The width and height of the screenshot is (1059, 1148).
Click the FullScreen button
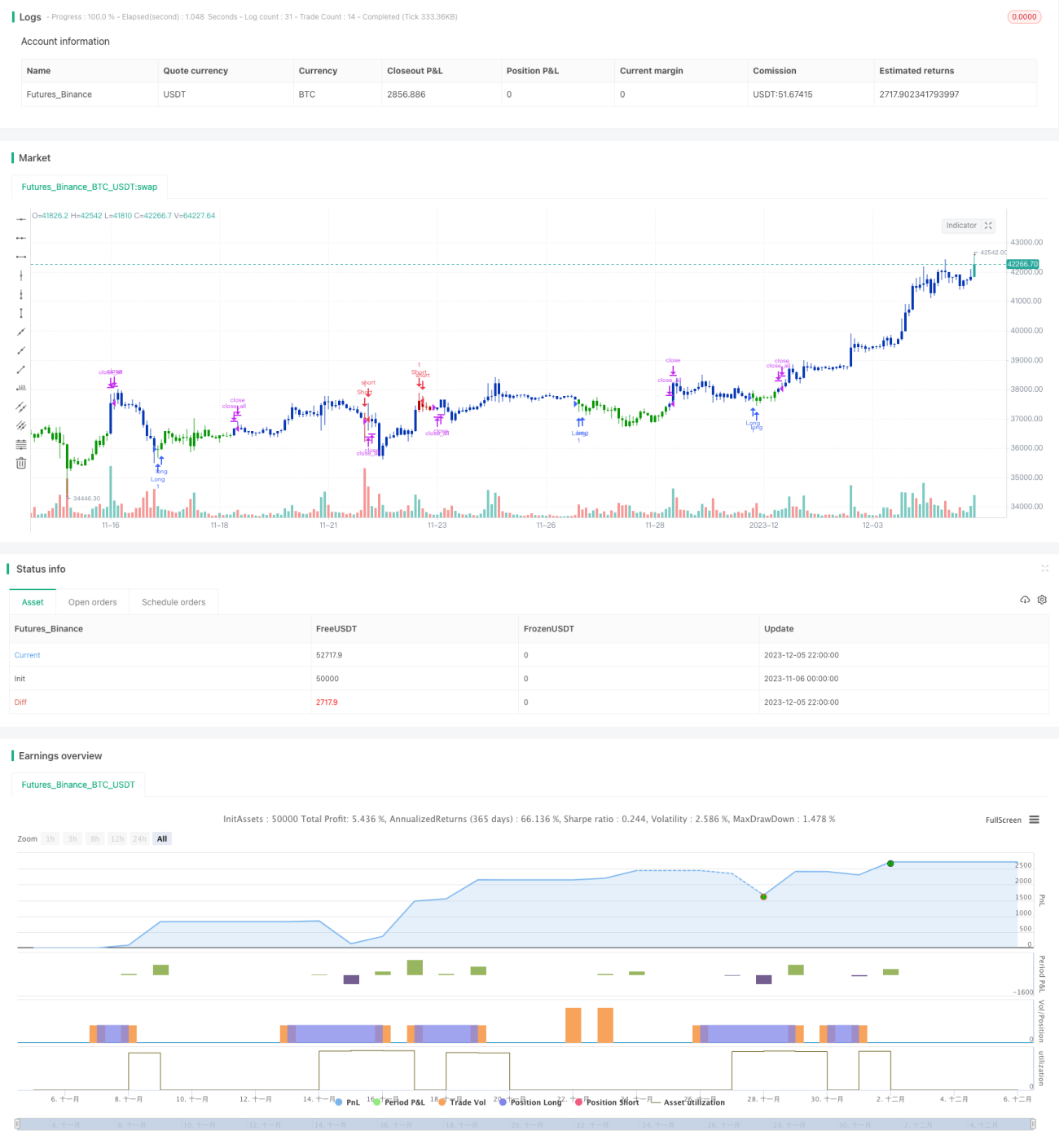coord(1003,820)
